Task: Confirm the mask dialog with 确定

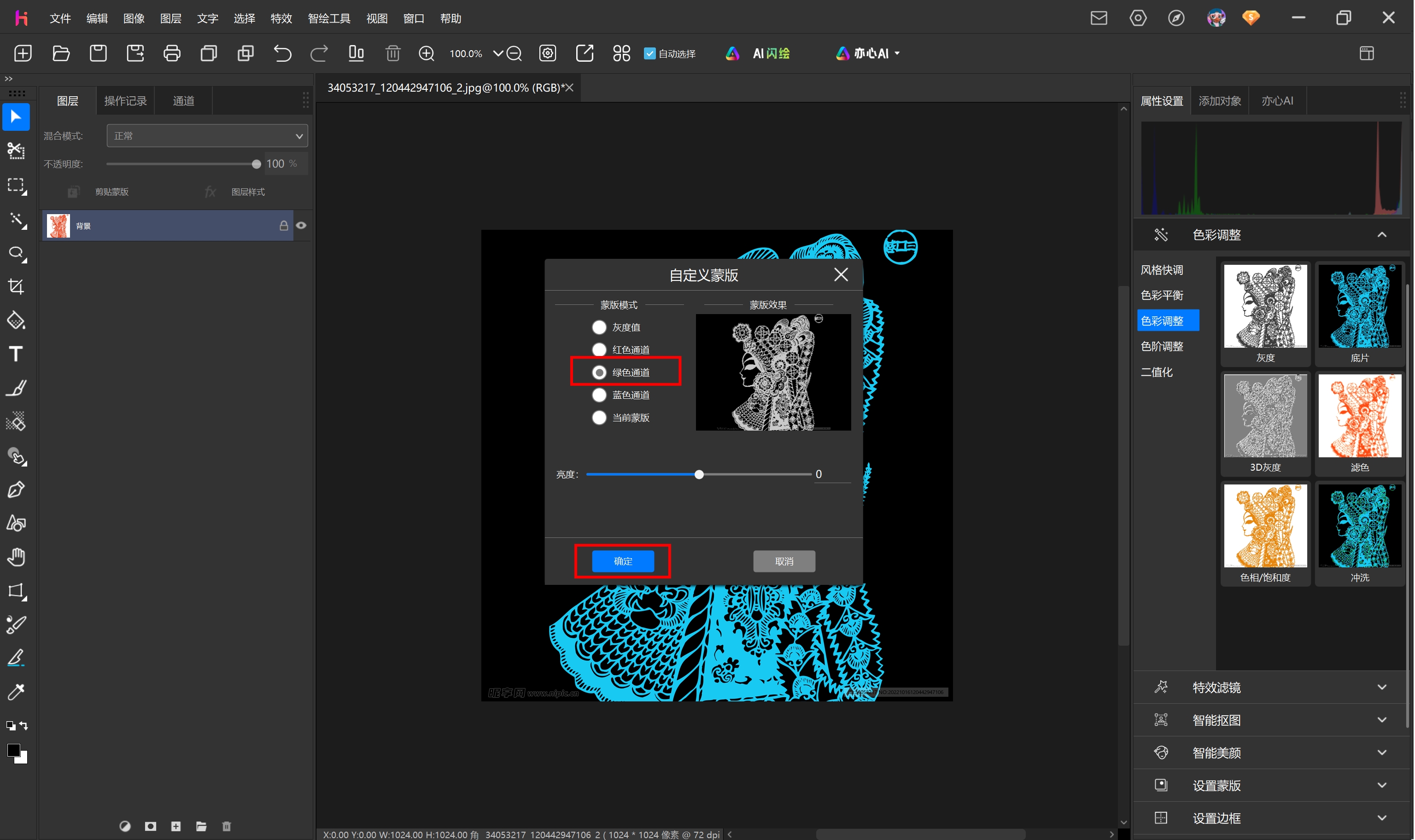Action: [x=623, y=561]
